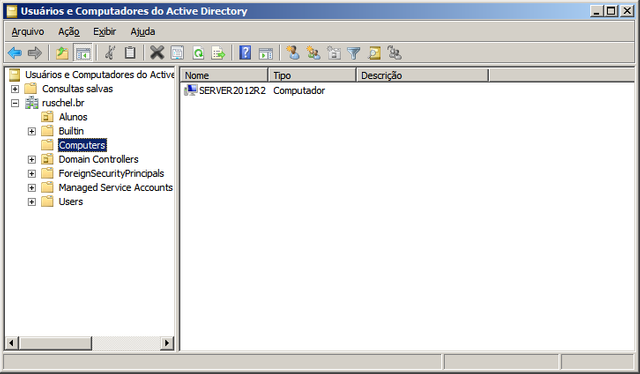Set filter options with the funnel icon
This screenshot has width=640, height=374.
pos(354,53)
